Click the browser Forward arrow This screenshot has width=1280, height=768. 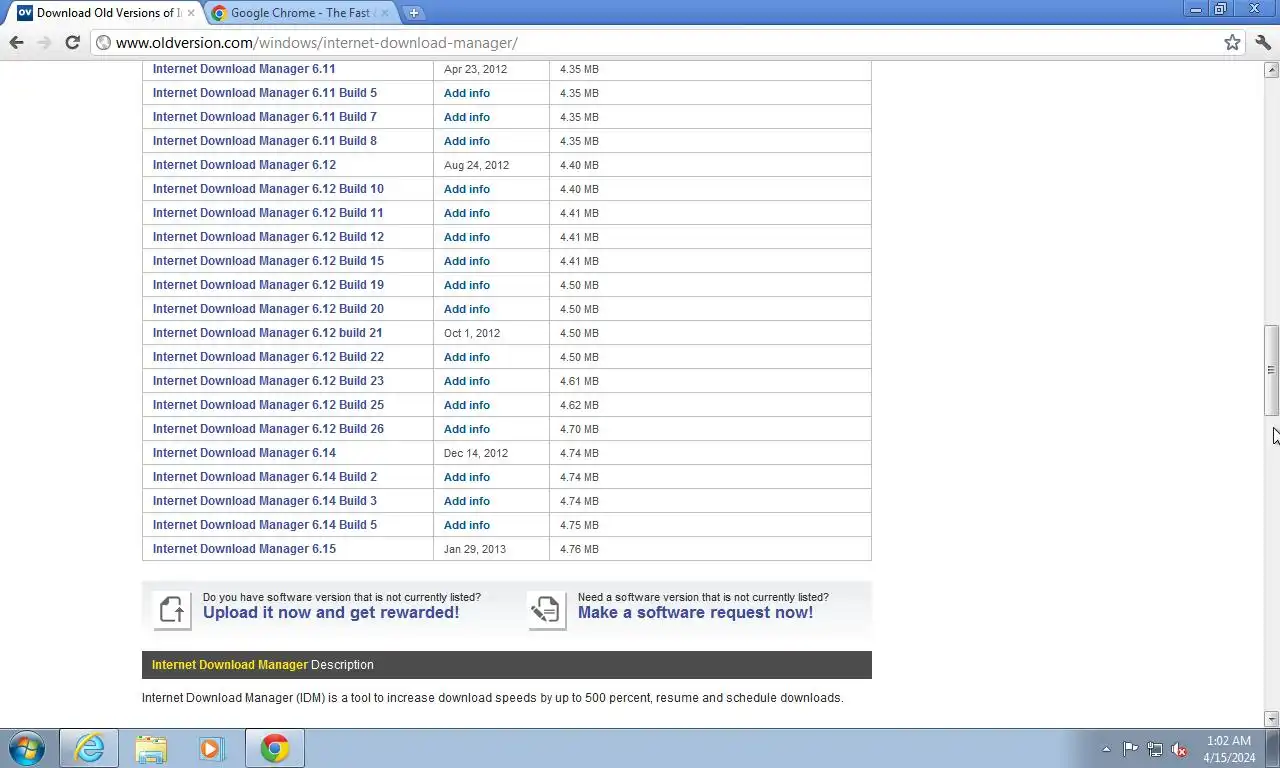tap(44, 42)
